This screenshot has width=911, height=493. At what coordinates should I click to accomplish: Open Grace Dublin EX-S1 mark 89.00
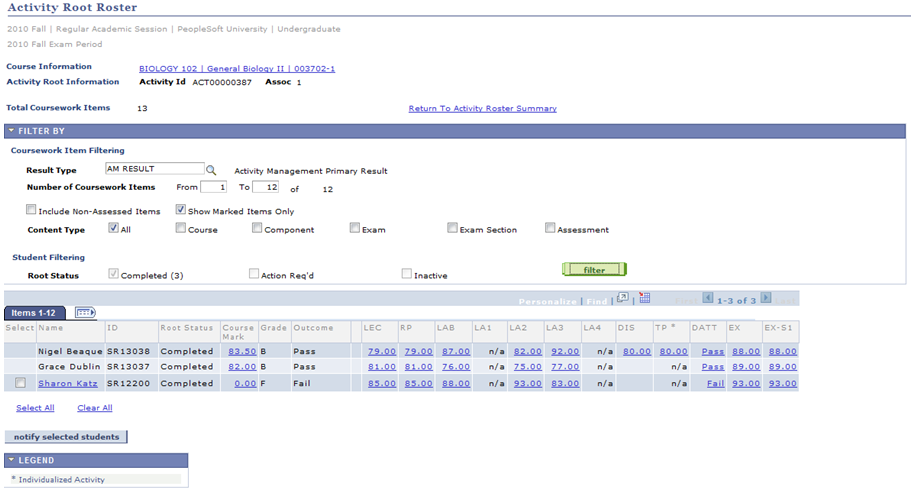click(x=783, y=366)
